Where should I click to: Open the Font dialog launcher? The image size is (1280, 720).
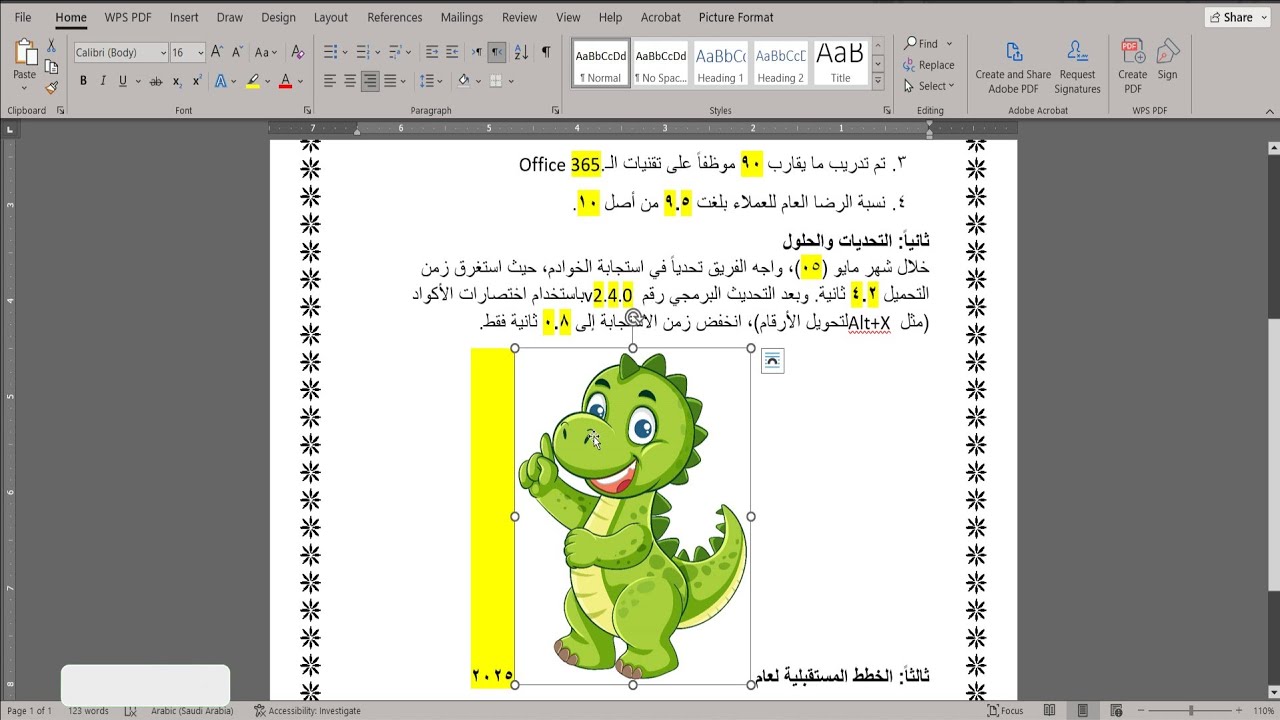pyautogui.click(x=307, y=110)
